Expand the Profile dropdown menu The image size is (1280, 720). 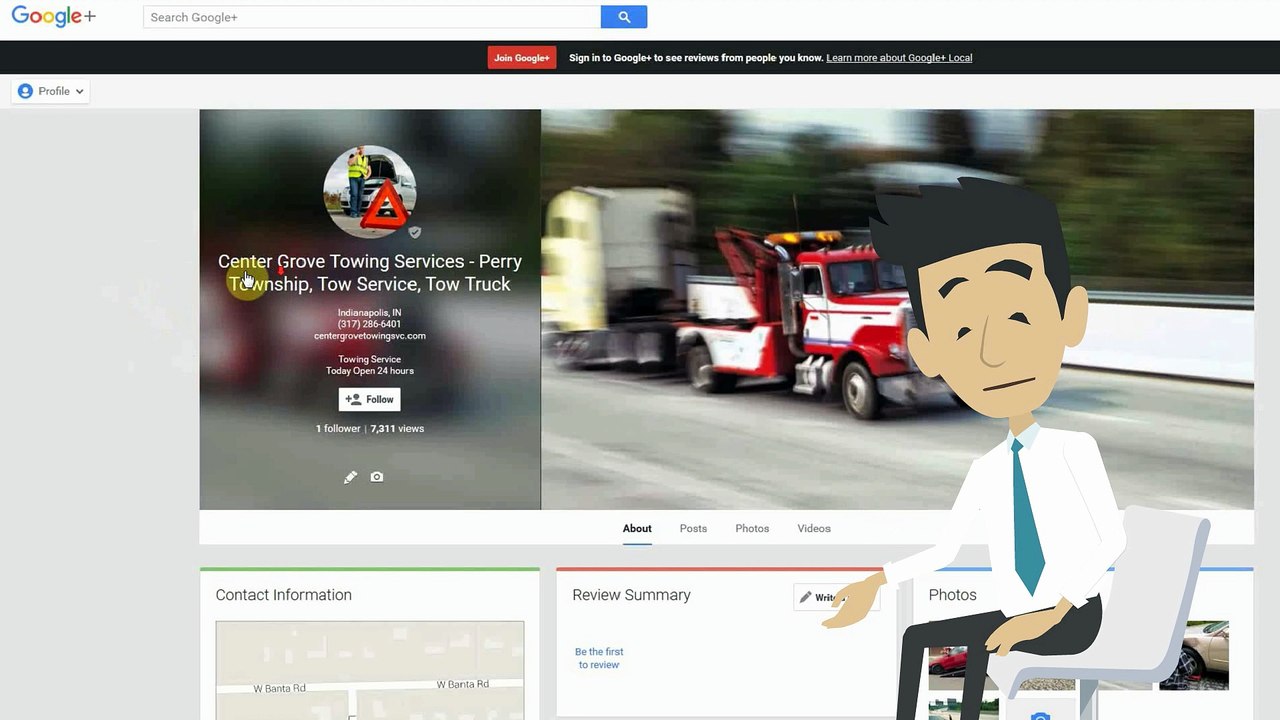point(51,91)
